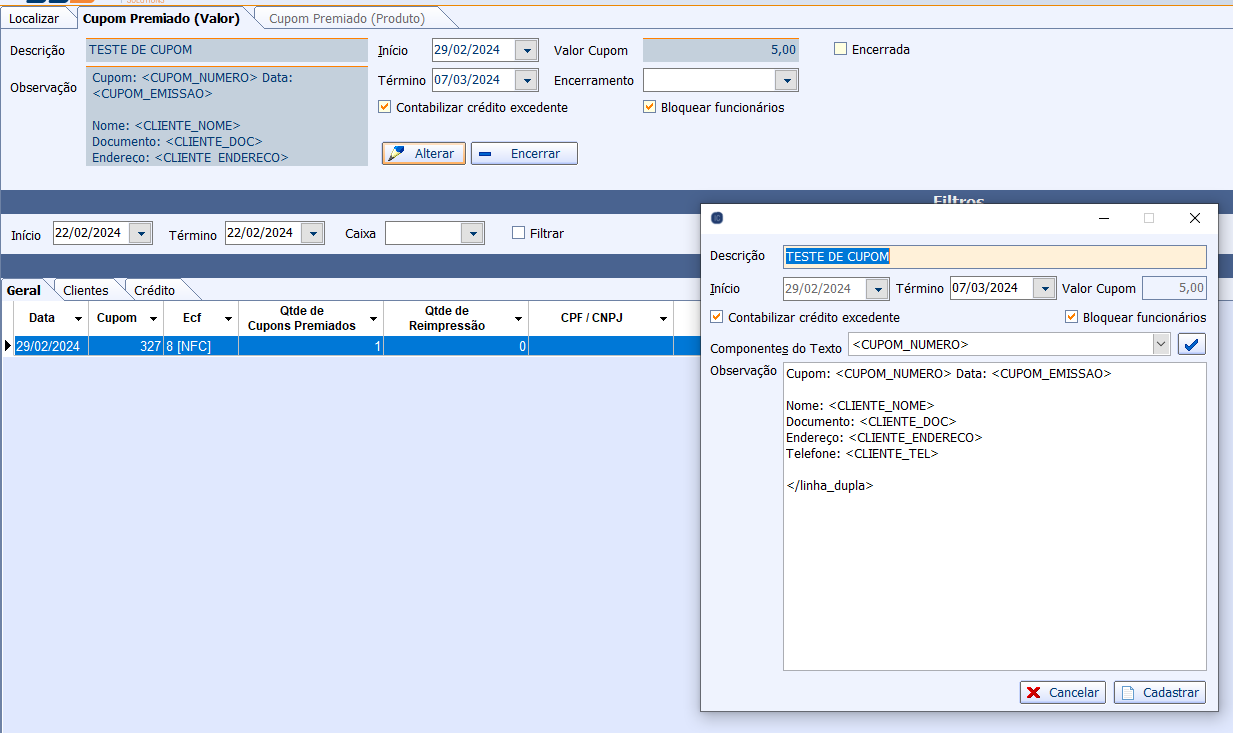Toggle Contabilizar crédito excedente in dialog
This screenshot has height=733, width=1233.
717,317
